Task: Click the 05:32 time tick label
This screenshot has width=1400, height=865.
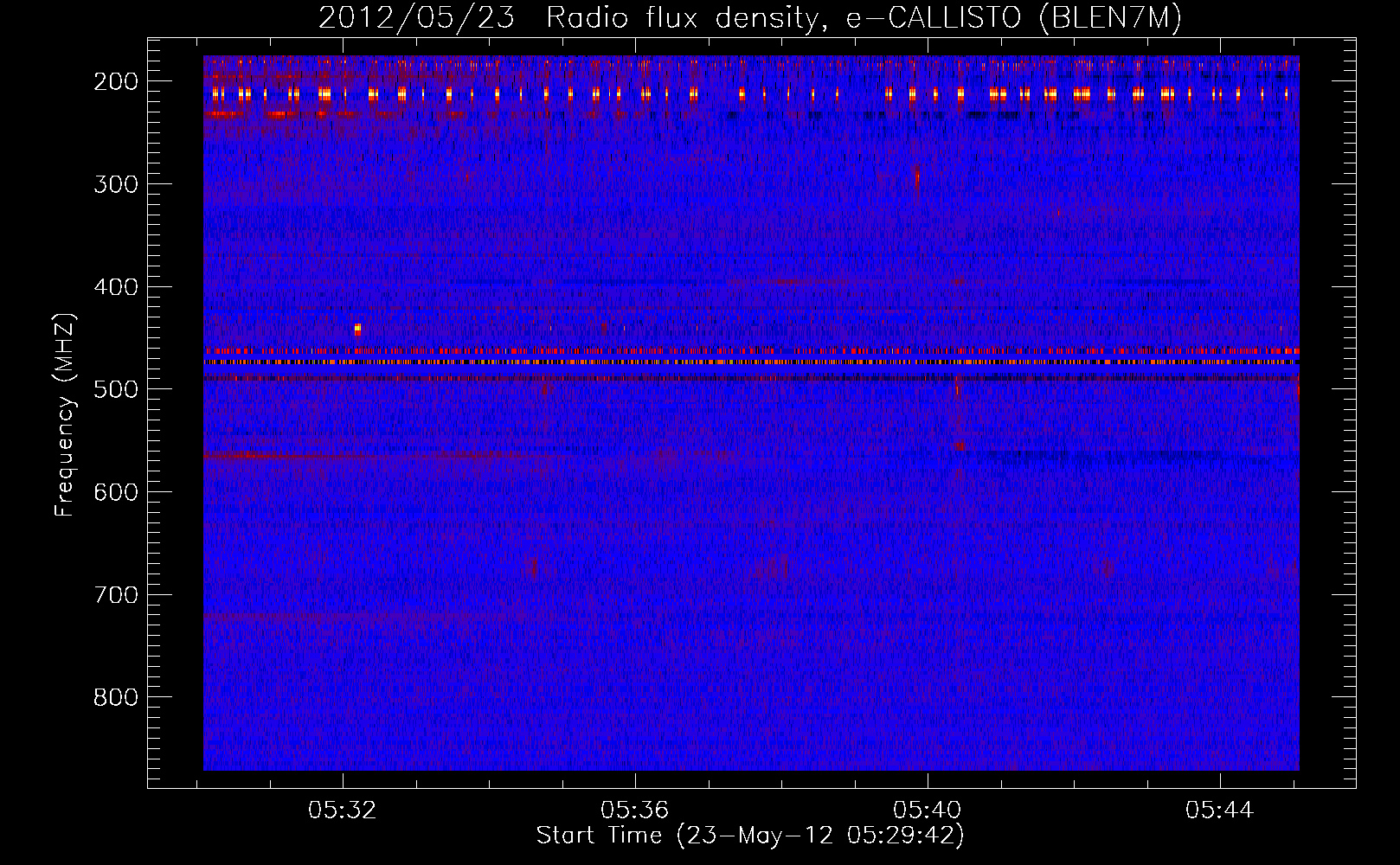Action: tap(343, 811)
